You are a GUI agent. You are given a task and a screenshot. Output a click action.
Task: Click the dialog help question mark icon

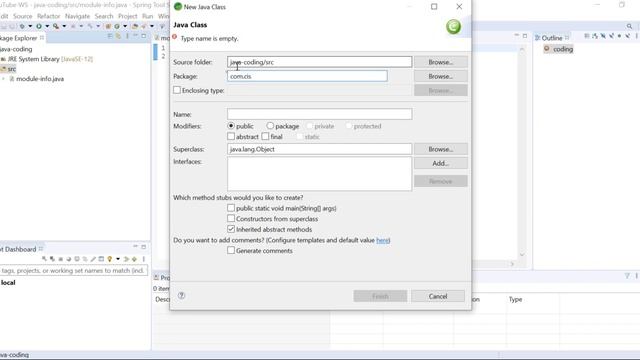[182, 296]
